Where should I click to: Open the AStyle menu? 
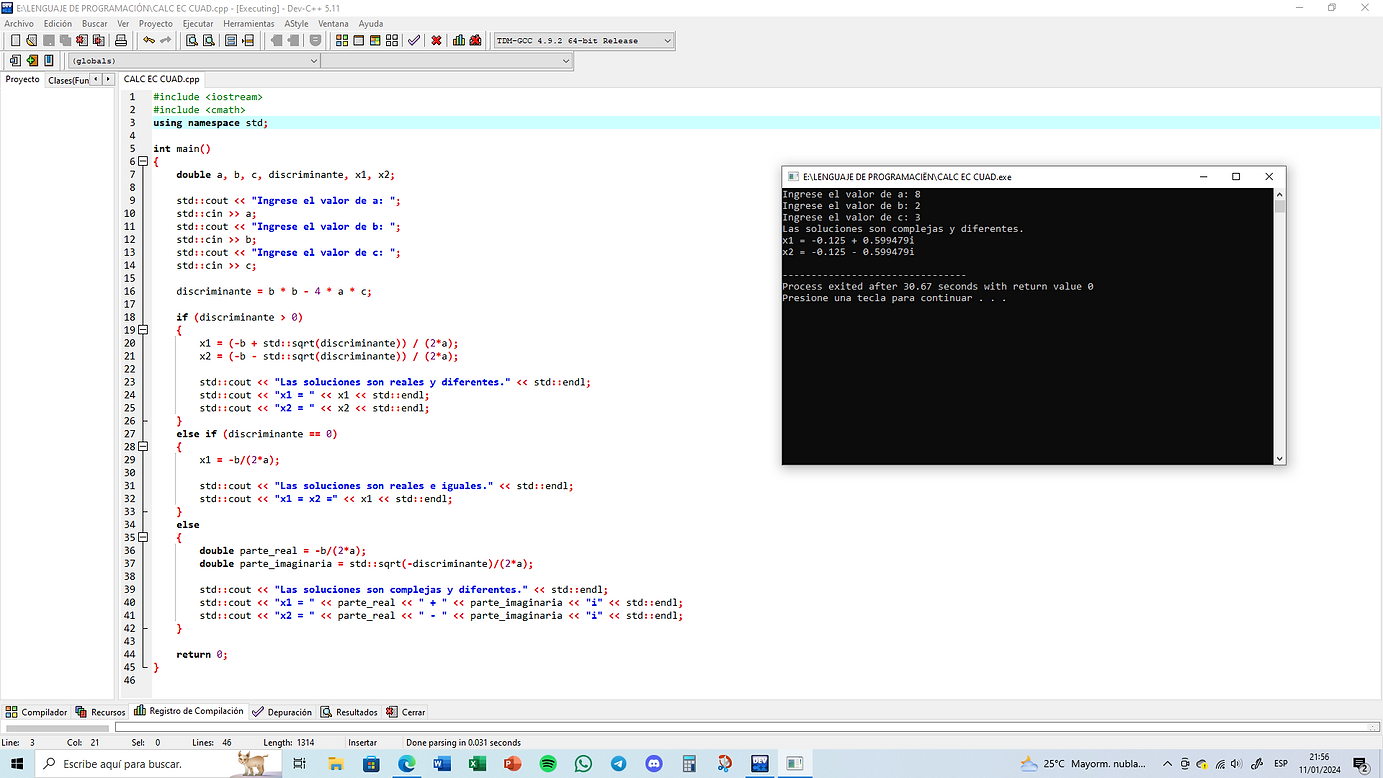click(296, 23)
